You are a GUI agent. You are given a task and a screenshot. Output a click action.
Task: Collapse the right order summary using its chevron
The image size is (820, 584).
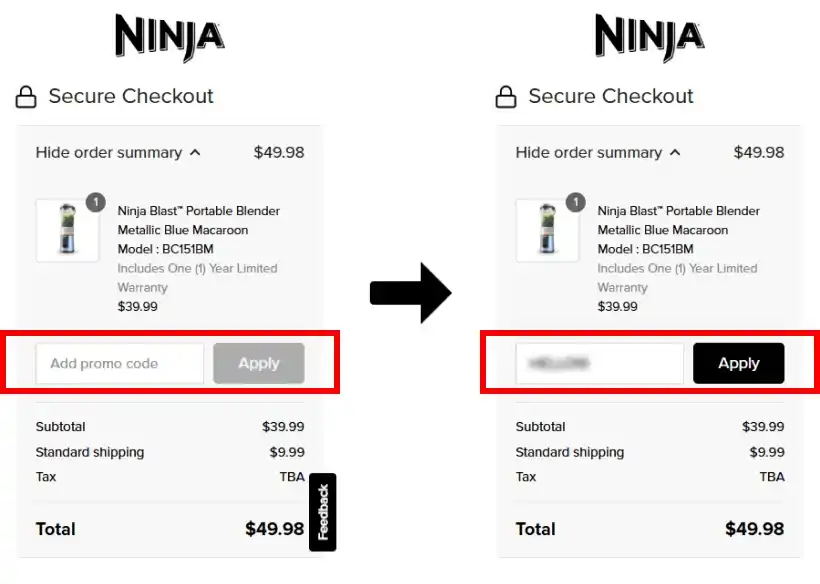(675, 153)
